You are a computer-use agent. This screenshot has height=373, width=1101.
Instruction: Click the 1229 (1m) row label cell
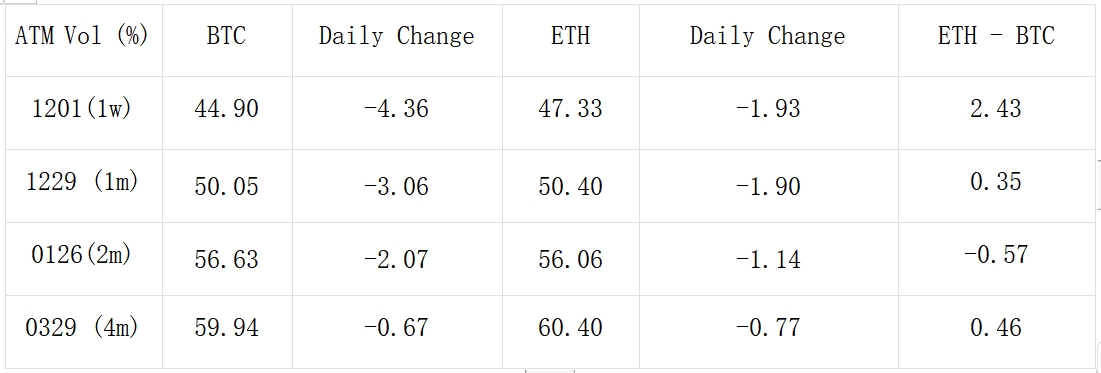point(84,186)
